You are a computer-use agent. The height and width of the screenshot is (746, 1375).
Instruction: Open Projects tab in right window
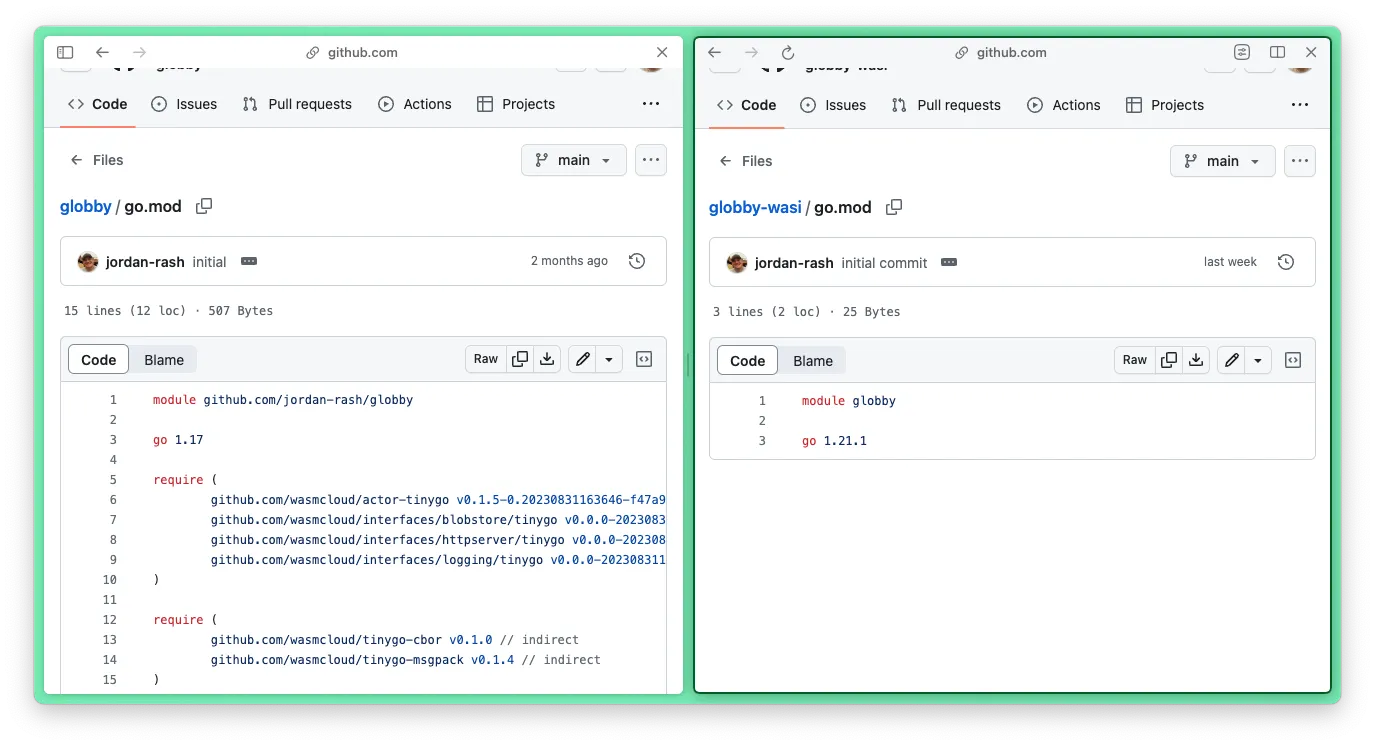1165,105
